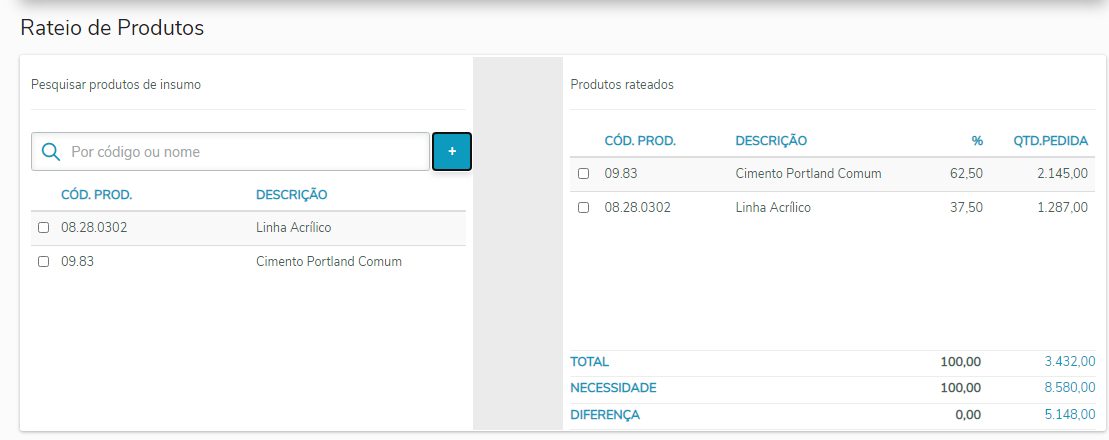The image size is (1109, 440).
Task: Click the magnifier search icon
Action: coord(51,152)
